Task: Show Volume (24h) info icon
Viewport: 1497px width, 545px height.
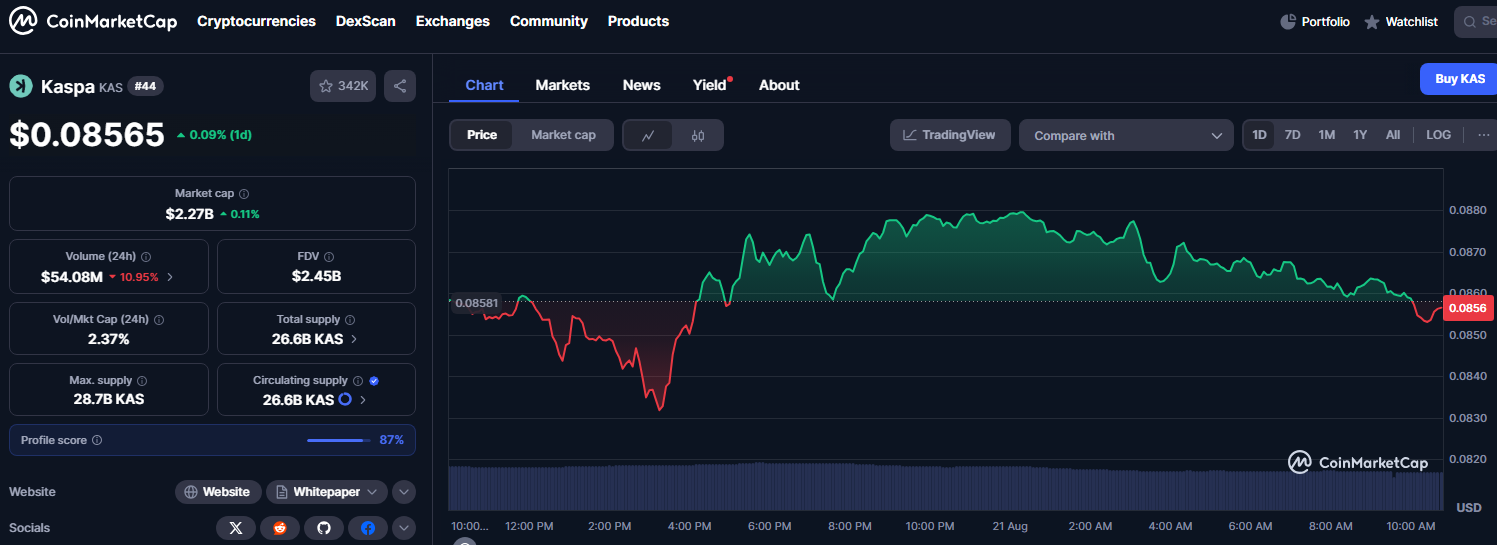Action: [x=146, y=257]
